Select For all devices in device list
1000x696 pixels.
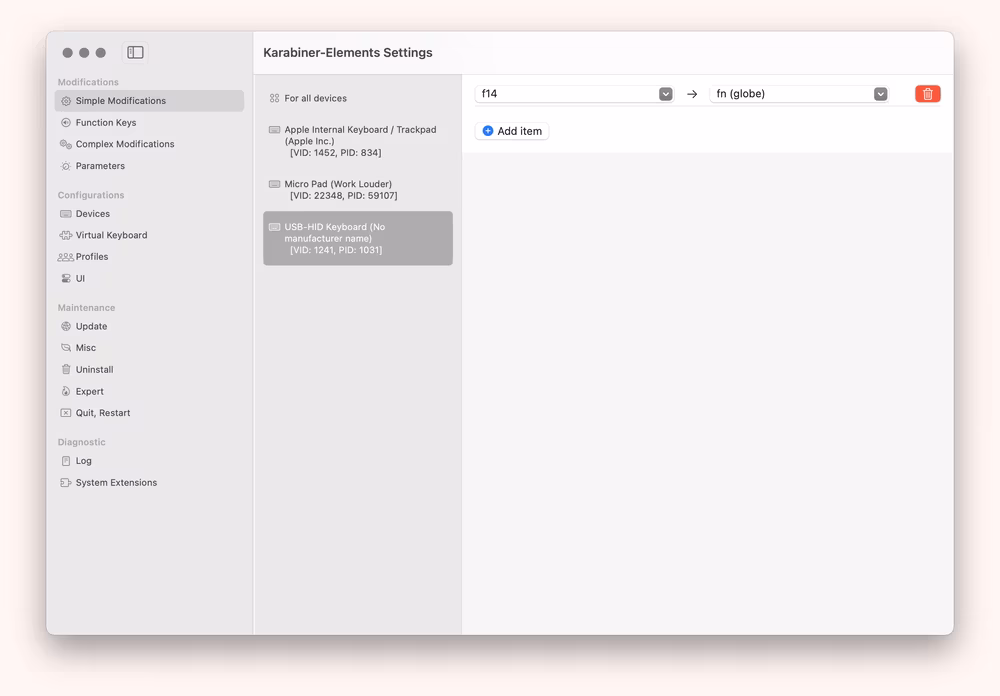point(315,98)
